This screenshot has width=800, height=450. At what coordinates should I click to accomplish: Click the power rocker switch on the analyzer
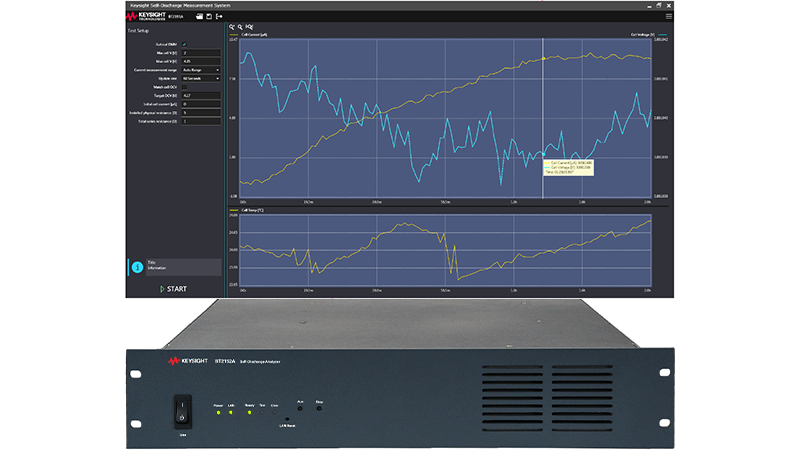(182, 411)
